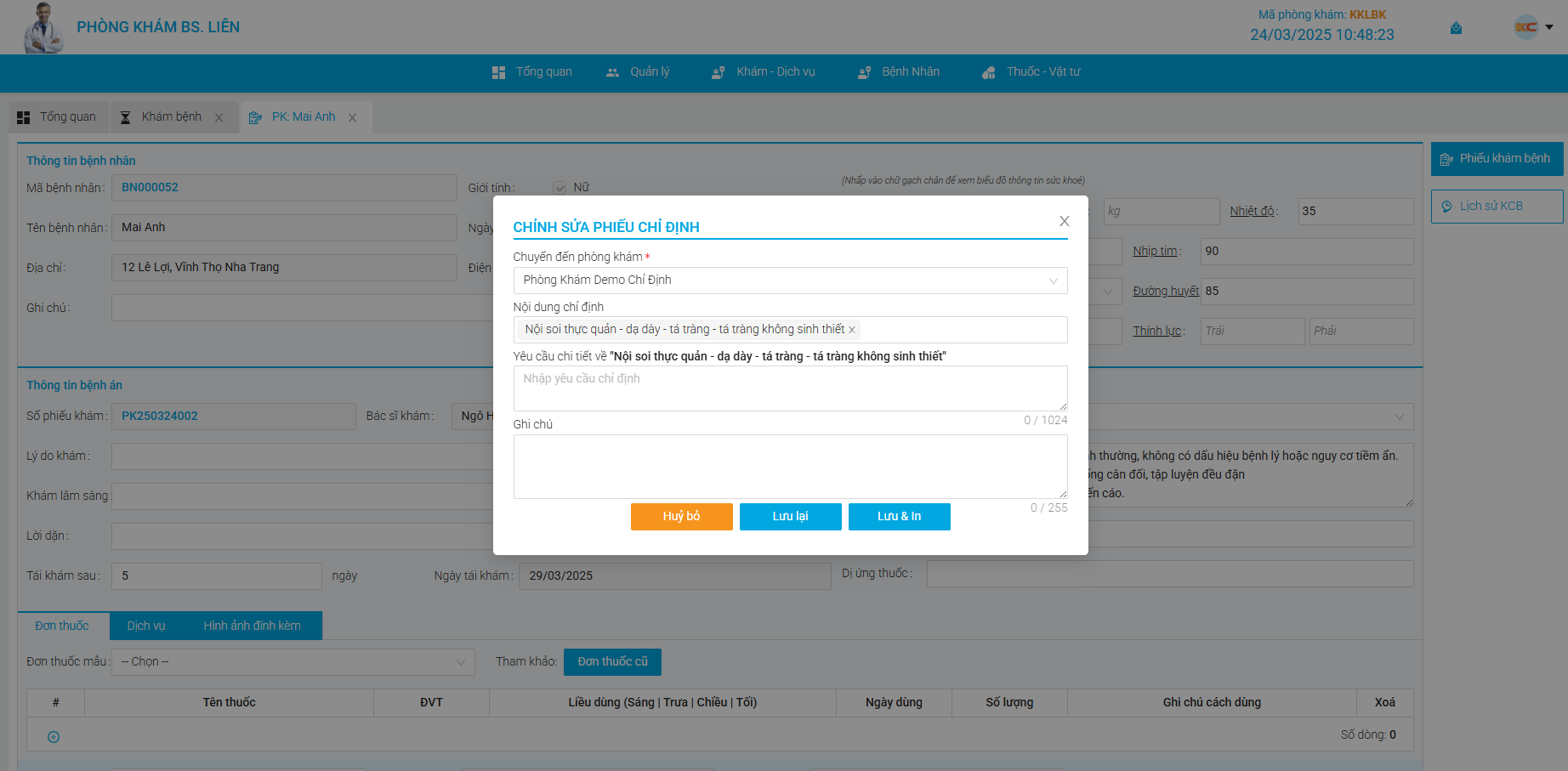
Task: Click the Đơn thuốc cũ button
Action: [x=612, y=662]
